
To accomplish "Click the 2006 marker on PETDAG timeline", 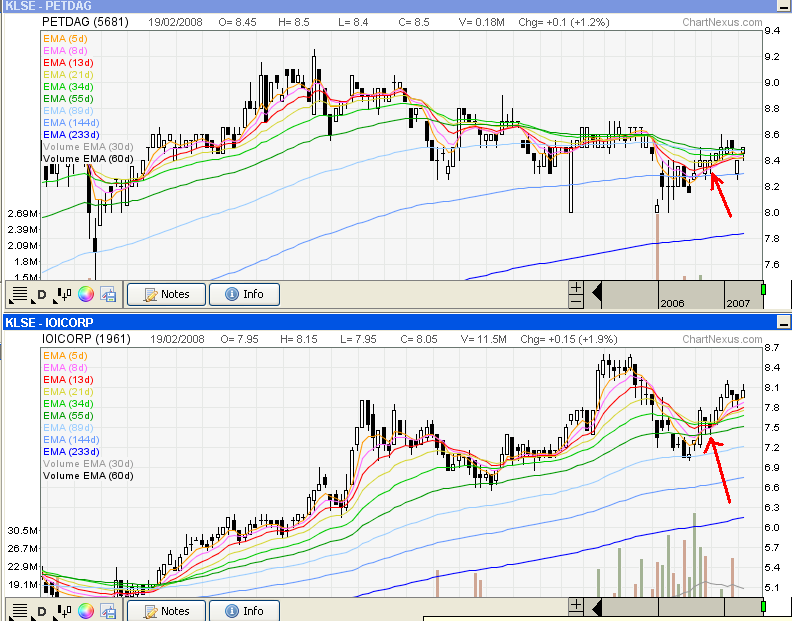I will (672, 301).
